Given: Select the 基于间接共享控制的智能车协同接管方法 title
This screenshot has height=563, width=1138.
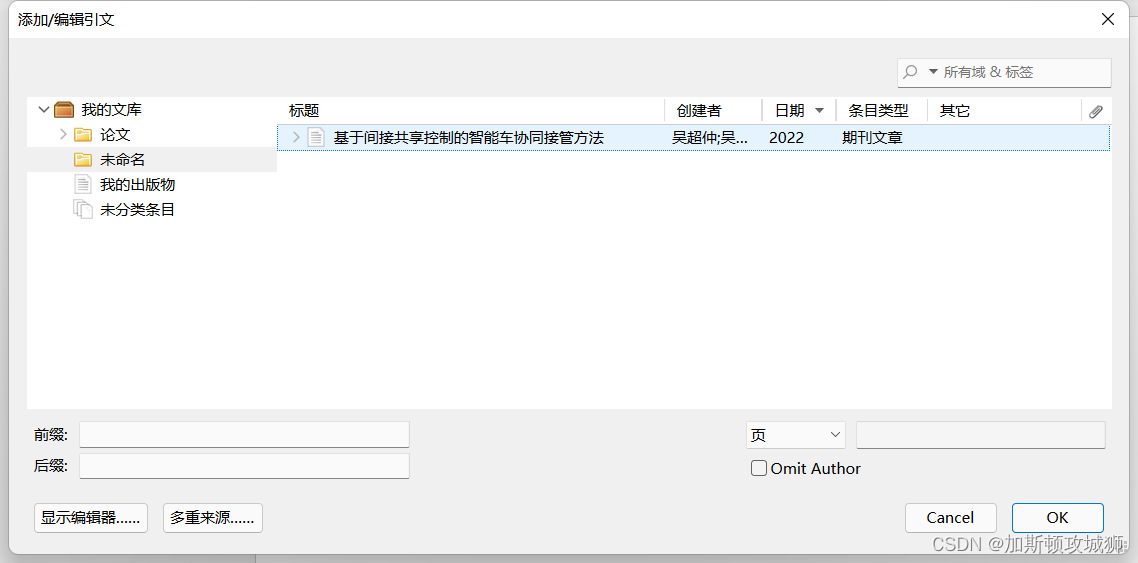Looking at the screenshot, I should click(469, 137).
